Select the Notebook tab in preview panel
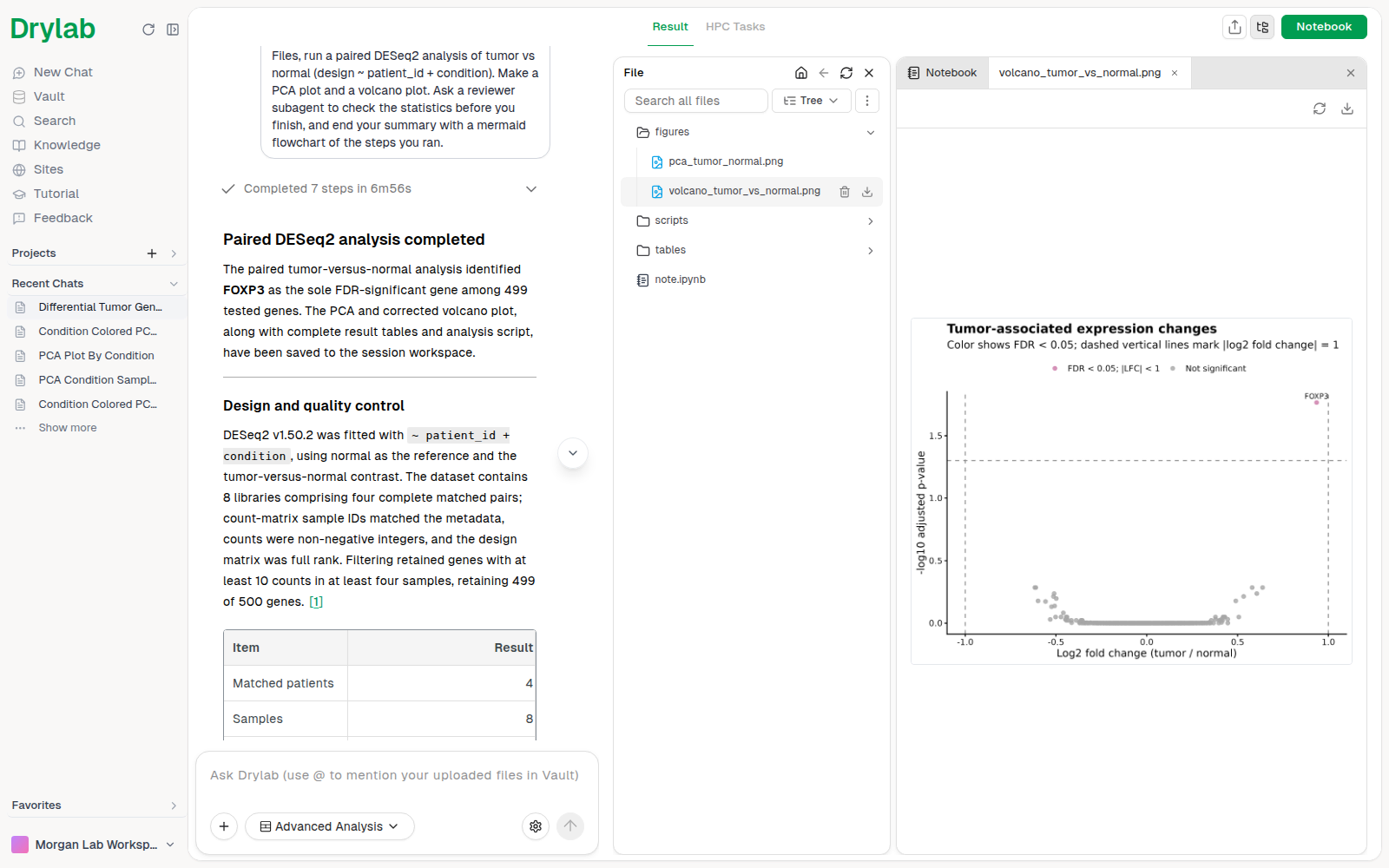This screenshot has height=868, width=1389. (x=942, y=73)
